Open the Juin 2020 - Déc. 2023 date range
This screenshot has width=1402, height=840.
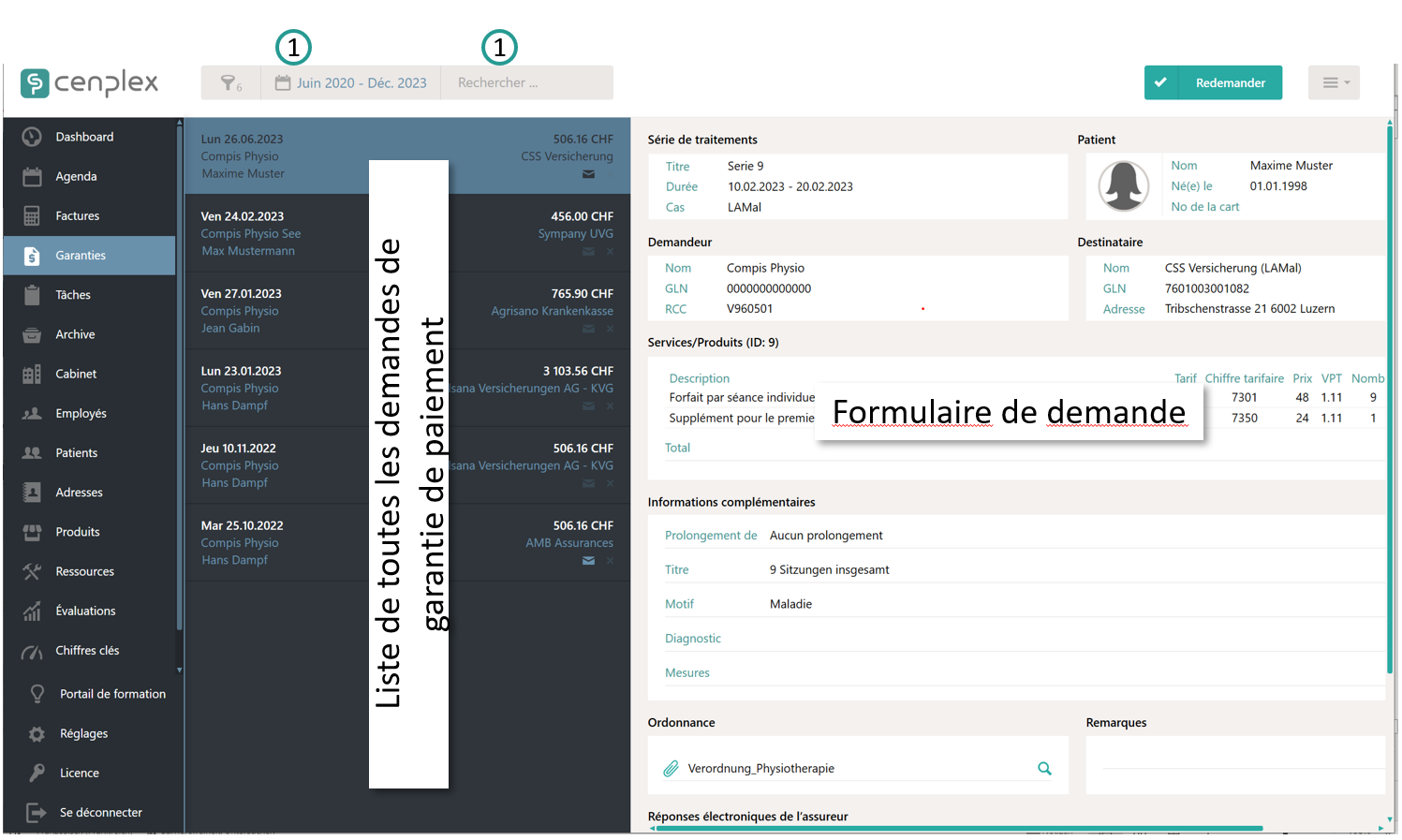point(351,83)
